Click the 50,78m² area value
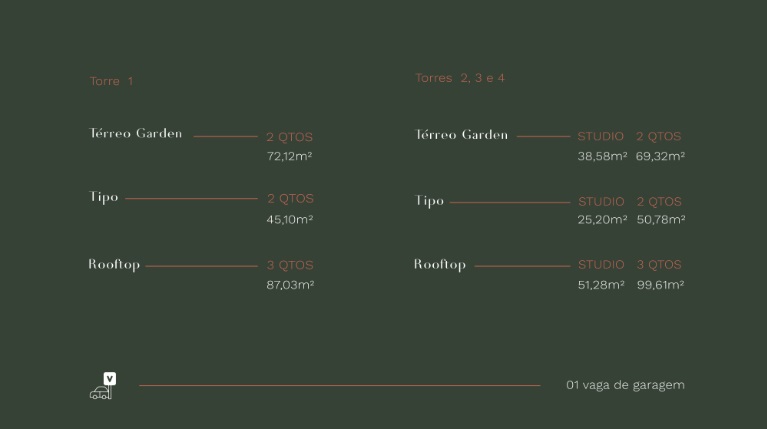Screen dimensions: 767x429 tap(660, 220)
